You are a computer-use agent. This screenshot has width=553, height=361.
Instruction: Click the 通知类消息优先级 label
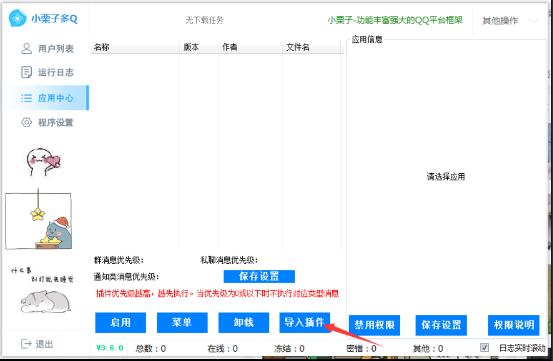click(126, 277)
